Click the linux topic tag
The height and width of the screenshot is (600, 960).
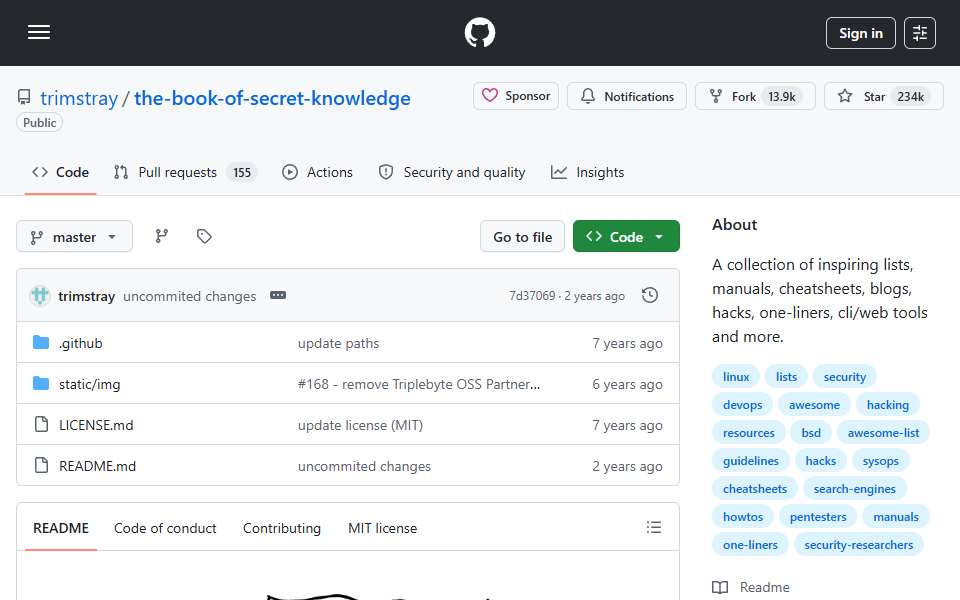pyautogui.click(x=736, y=377)
